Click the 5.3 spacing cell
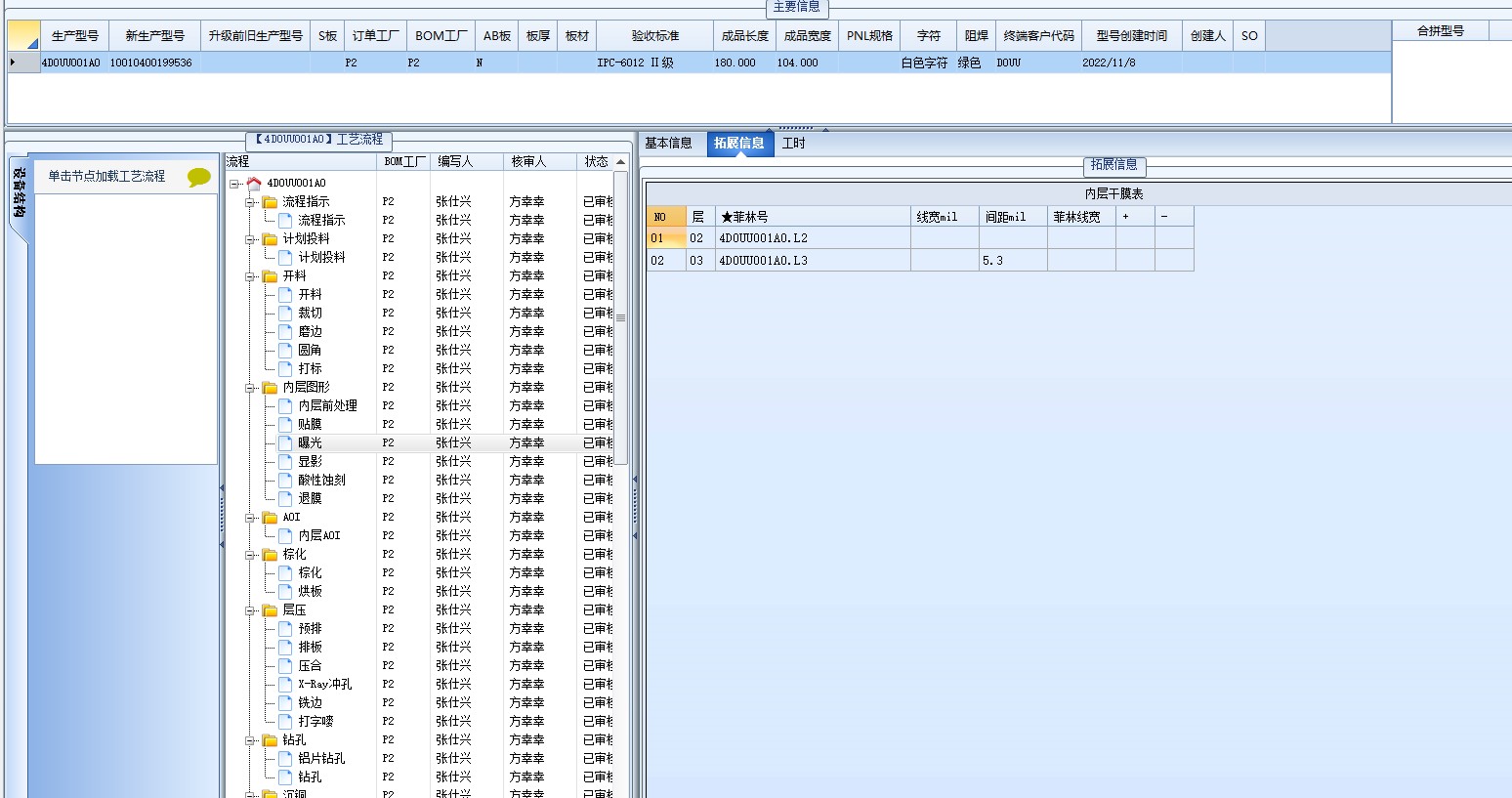The height and width of the screenshot is (798, 1512). pos(1013,261)
